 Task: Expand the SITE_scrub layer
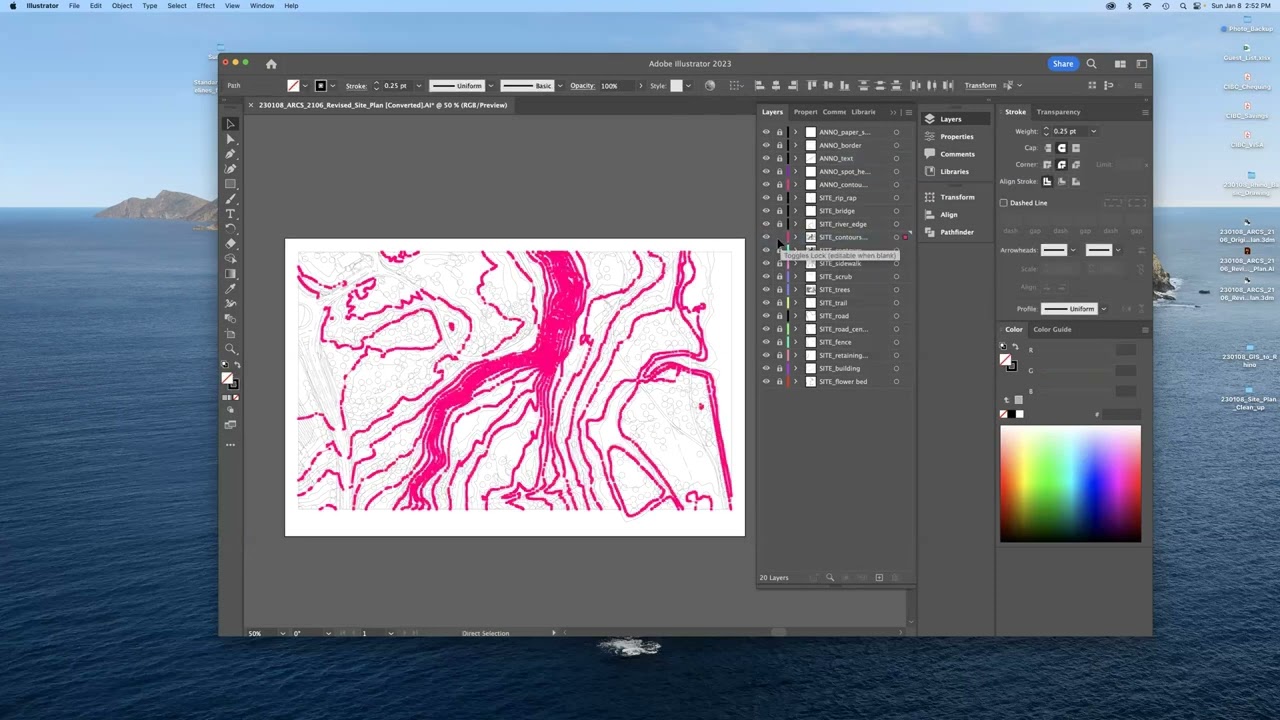tap(796, 277)
